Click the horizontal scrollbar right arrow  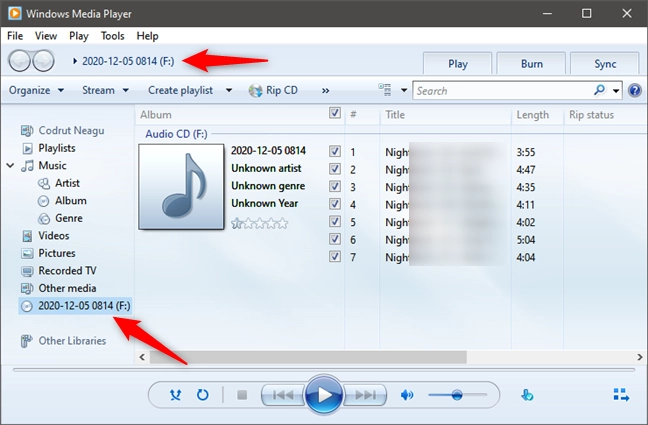tap(640, 357)
